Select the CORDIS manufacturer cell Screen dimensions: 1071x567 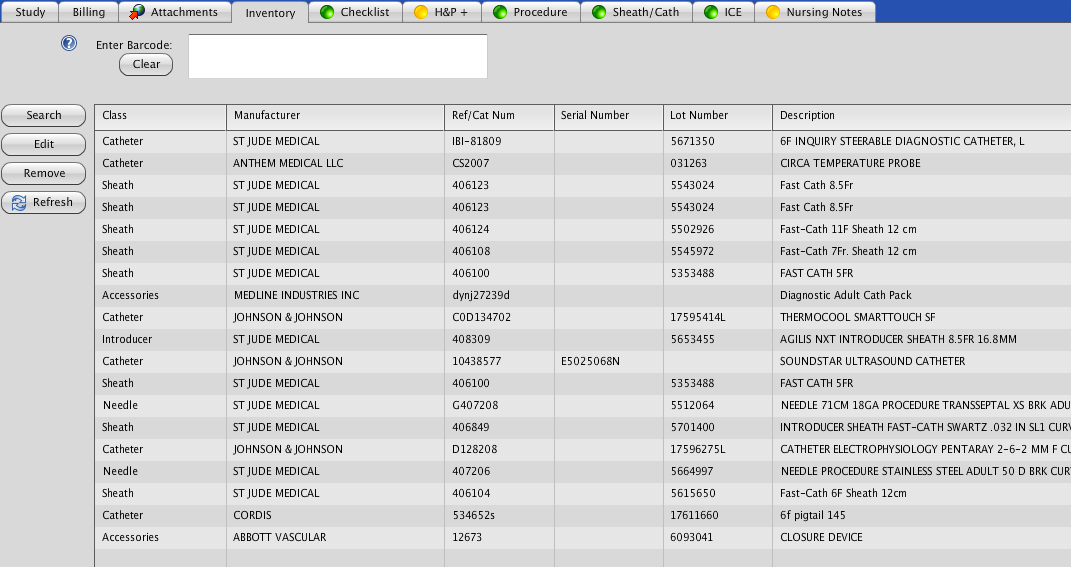pyautogui.click(x=335, y=515)
